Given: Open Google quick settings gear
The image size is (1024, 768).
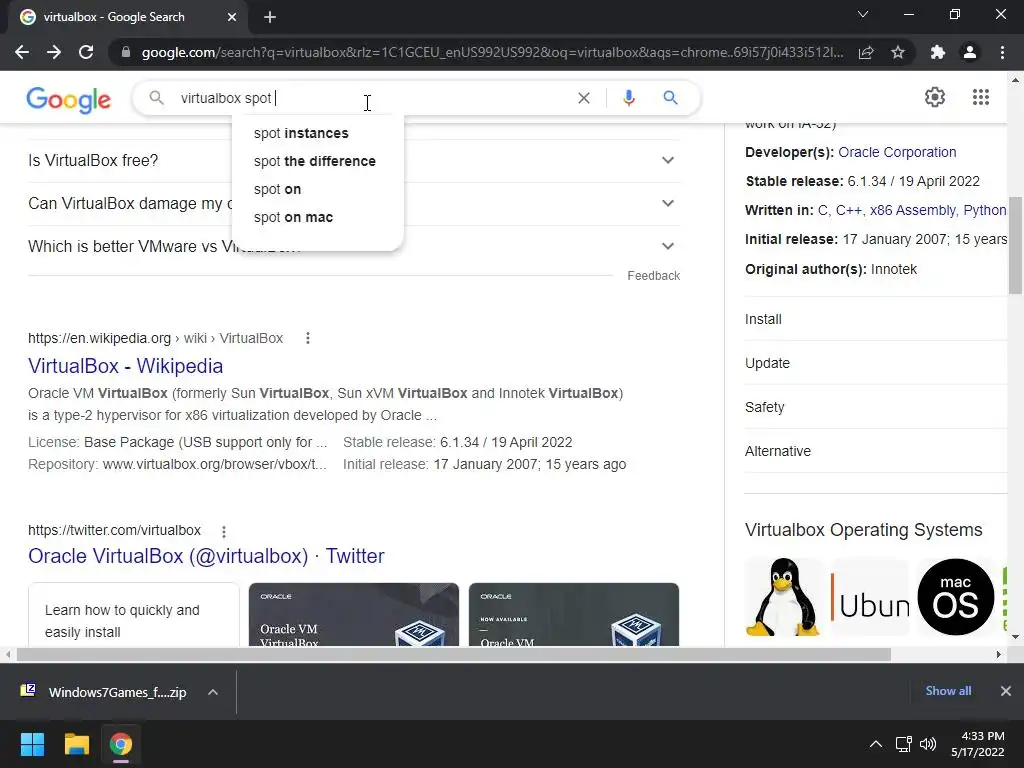Looking at the screenshot, I should point(935,97).
